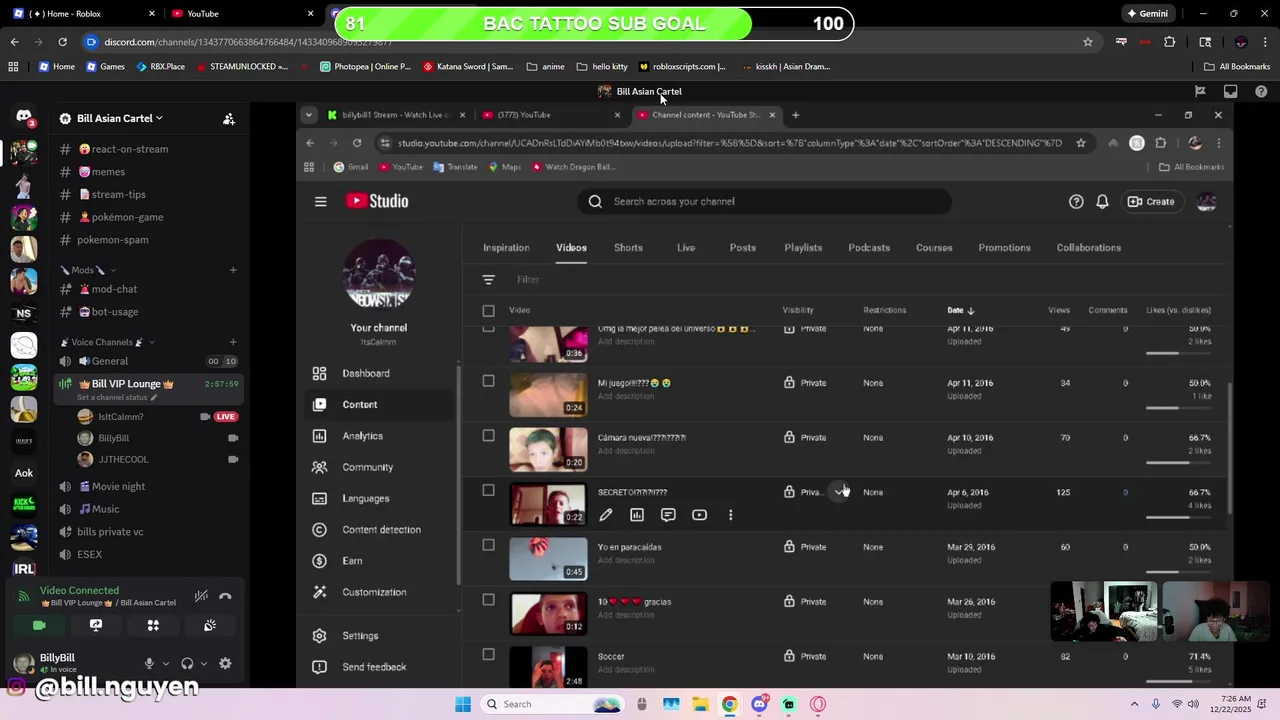
Task: Open Discord user settings gear
Action: coord(225,663)
